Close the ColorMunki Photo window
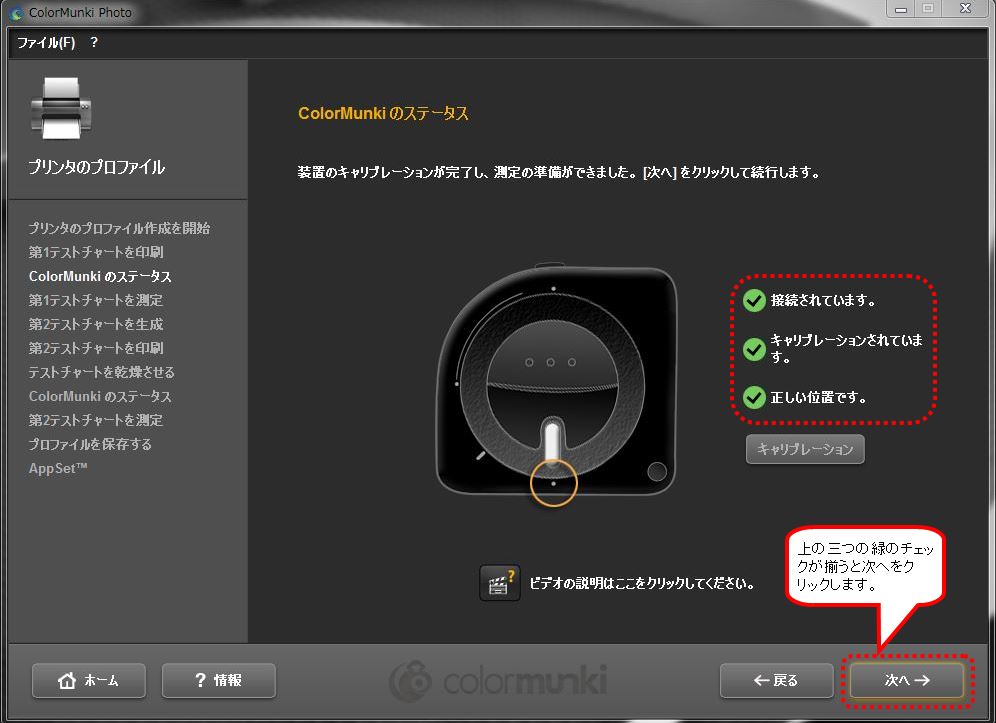 coord(965,8)
